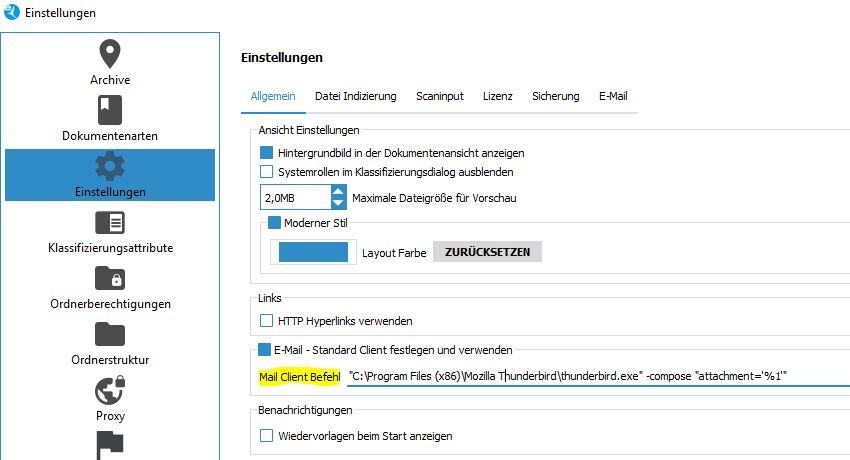This screenshot has height=460, width=850.
Task: Click the Einstellungen gear icon
Action: pos(110,166)
